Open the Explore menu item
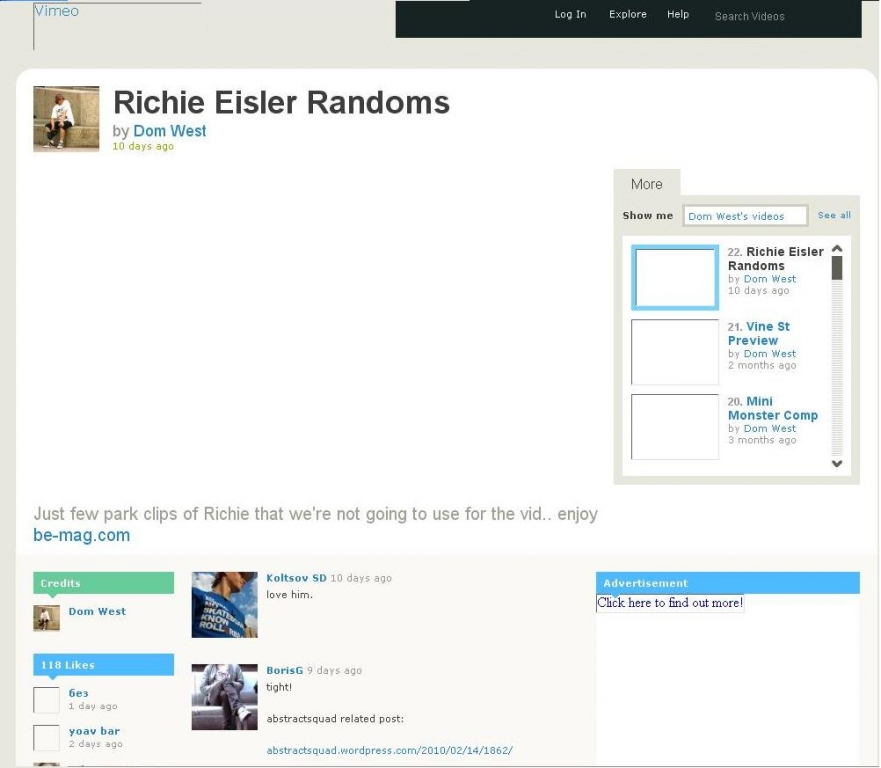Screen dimensions: 881x768 click(627, 15)
